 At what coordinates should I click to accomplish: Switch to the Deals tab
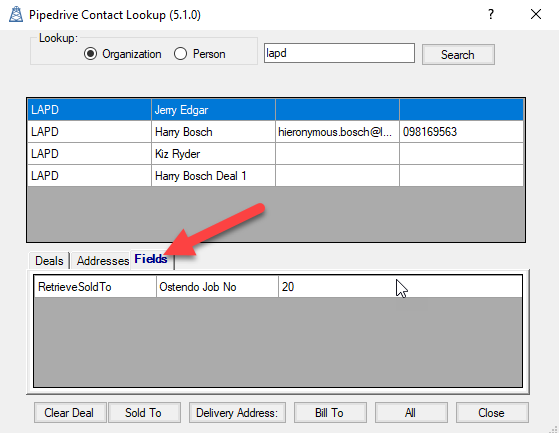pyautogui.click(x=49, y=261)
